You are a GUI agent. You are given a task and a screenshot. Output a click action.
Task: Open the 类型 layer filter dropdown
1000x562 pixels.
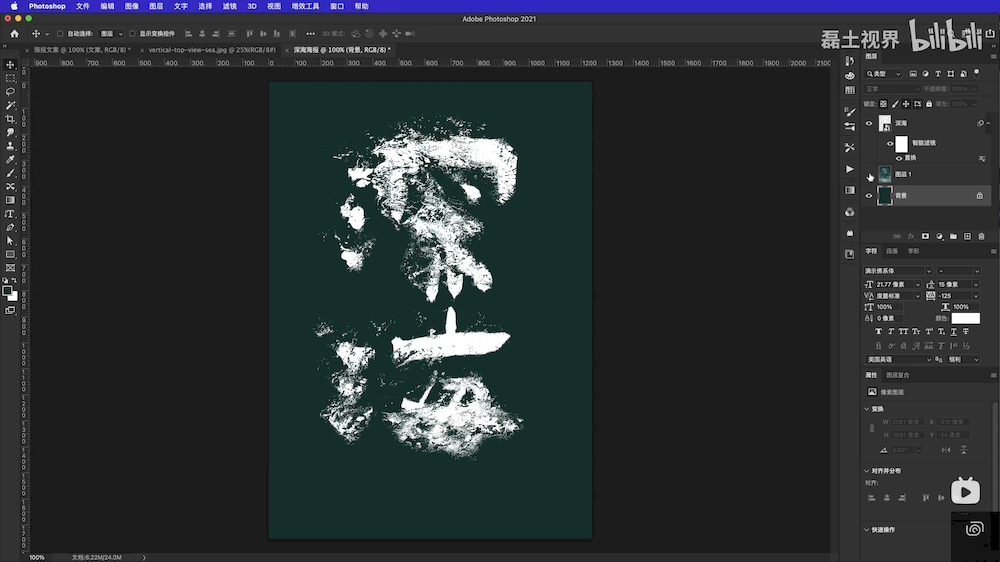tap(885, 74)
